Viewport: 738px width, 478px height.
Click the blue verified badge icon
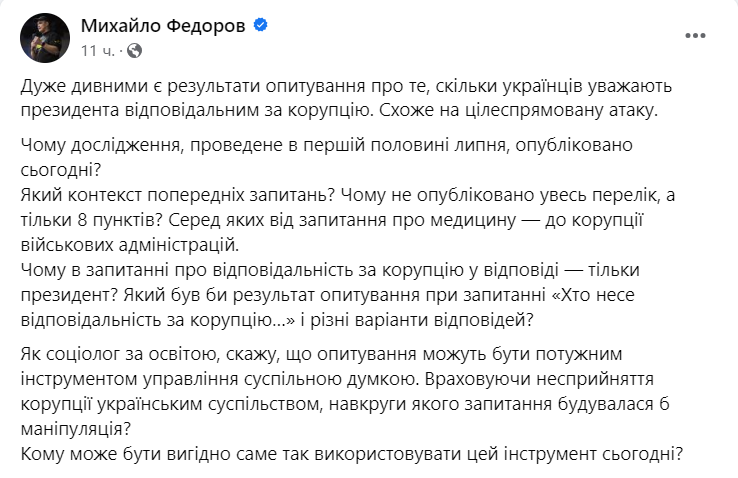[x=260, y=25]
